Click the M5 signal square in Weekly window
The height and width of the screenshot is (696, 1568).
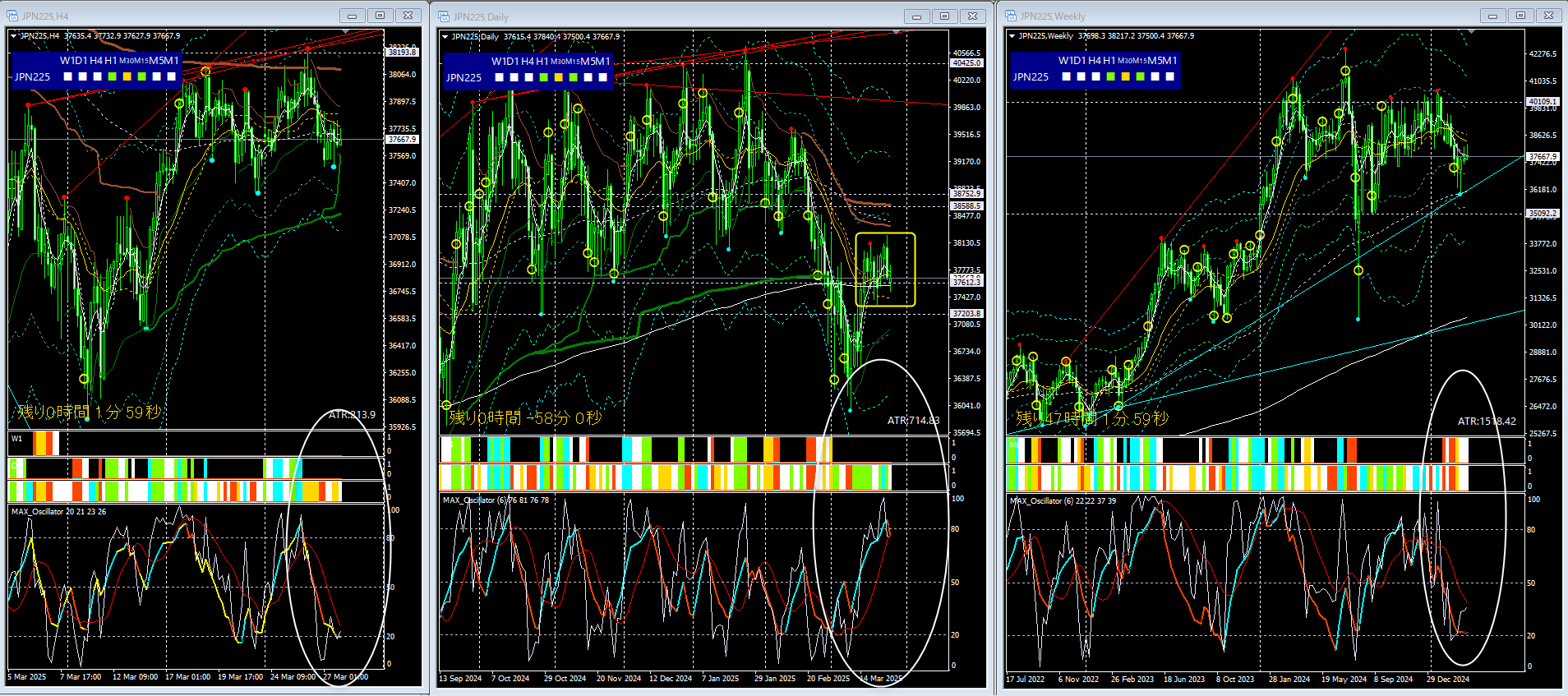[x=1155, y=76]
